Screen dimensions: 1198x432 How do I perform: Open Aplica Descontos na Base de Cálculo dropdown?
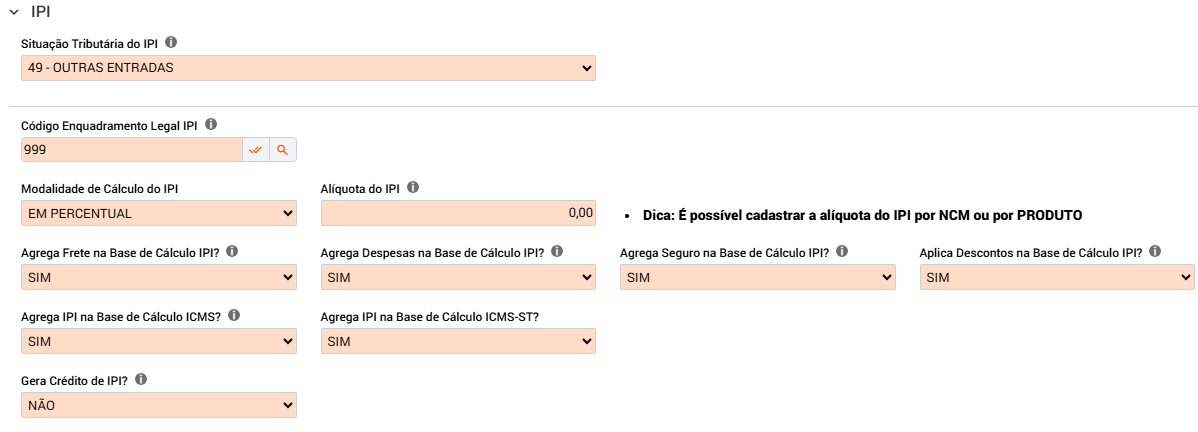pos(1057,277)
